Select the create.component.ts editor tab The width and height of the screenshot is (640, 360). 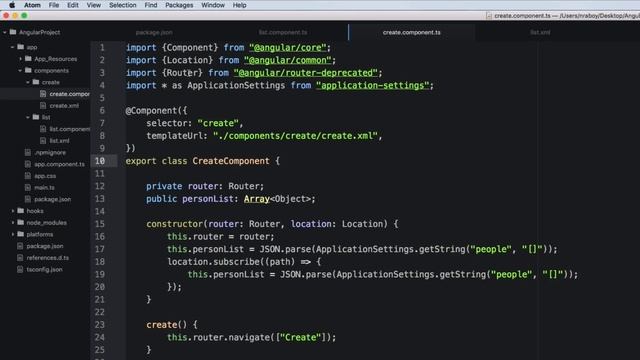[x=412, y=32]
